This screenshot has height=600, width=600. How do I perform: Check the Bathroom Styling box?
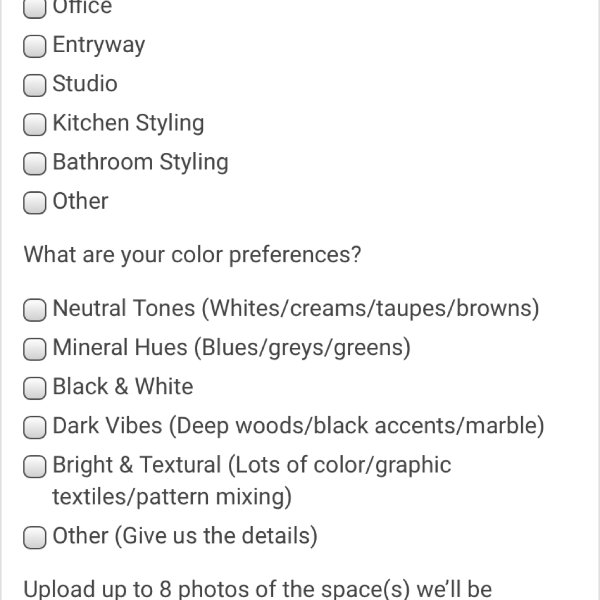pos(35,163)
